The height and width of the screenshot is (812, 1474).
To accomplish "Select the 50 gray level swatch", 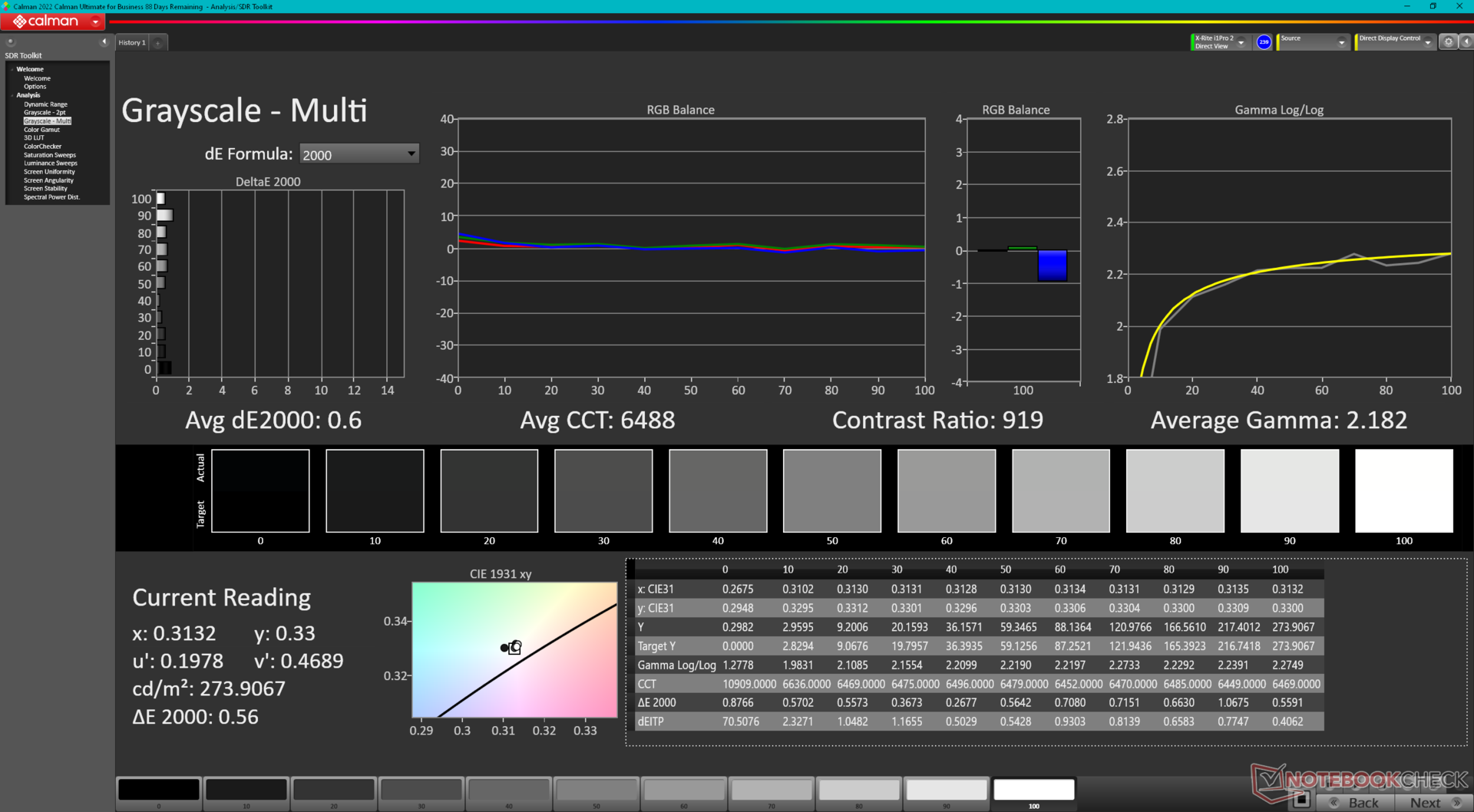I will point(832,490).
